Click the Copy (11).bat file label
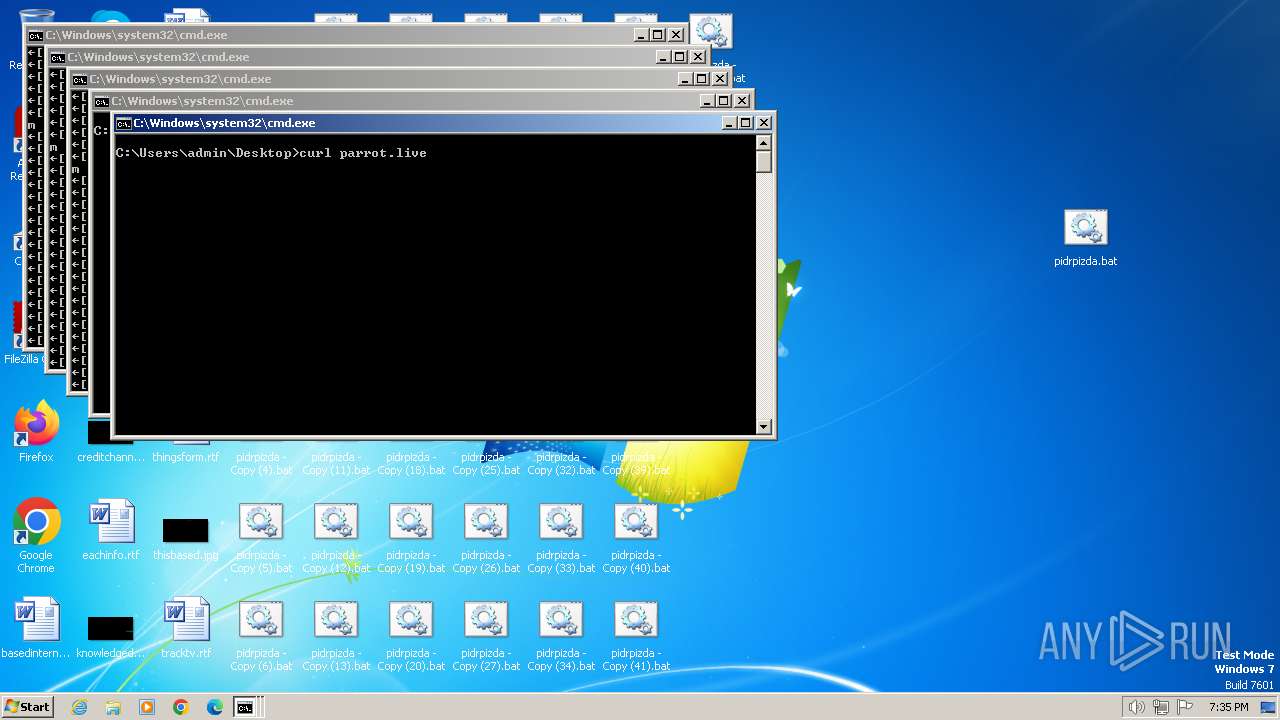The image size is (1280, 720). (336, 464)
